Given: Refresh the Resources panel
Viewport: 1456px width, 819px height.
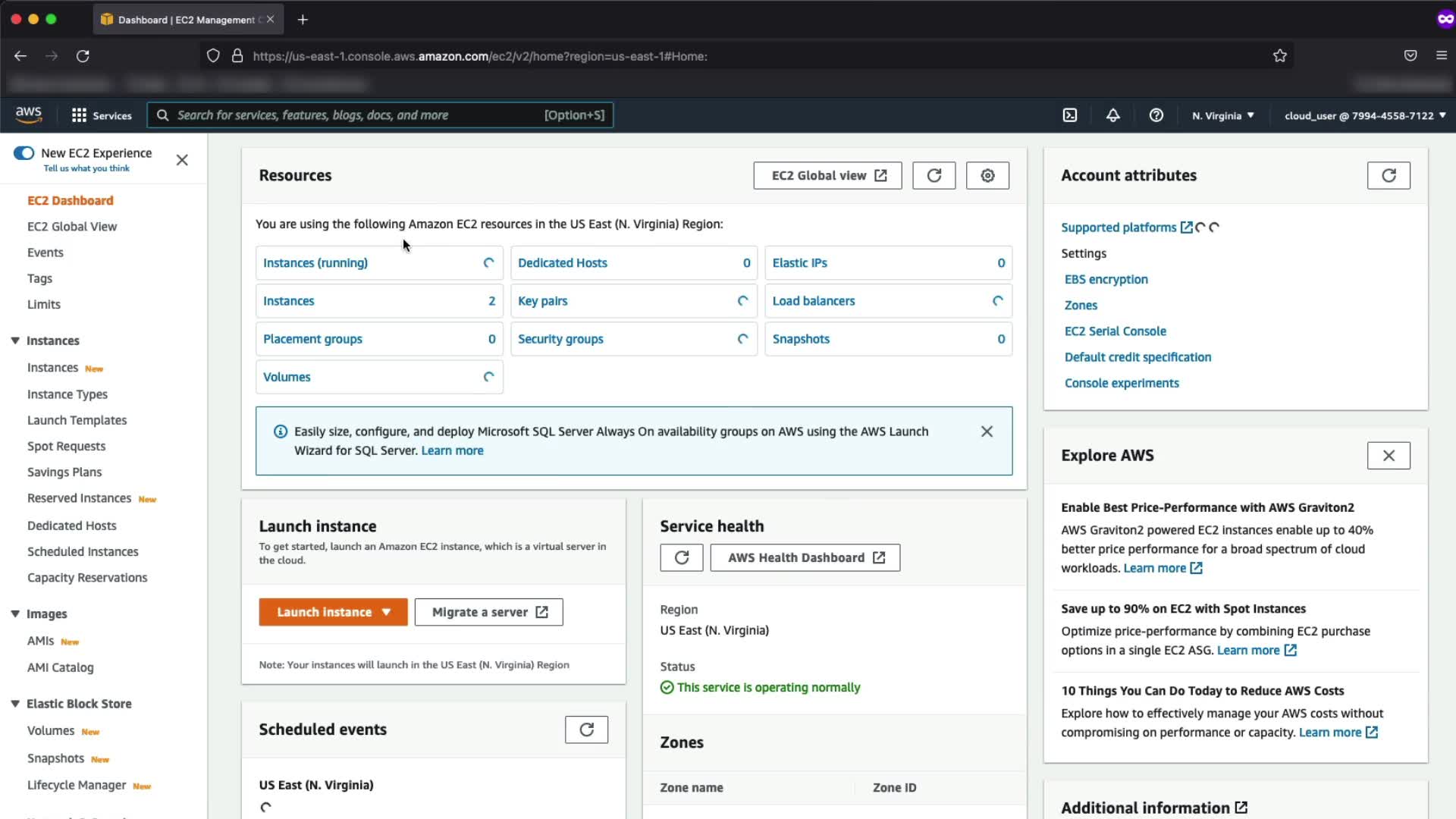Looking at the screenshot, I should tap(934, 175).
